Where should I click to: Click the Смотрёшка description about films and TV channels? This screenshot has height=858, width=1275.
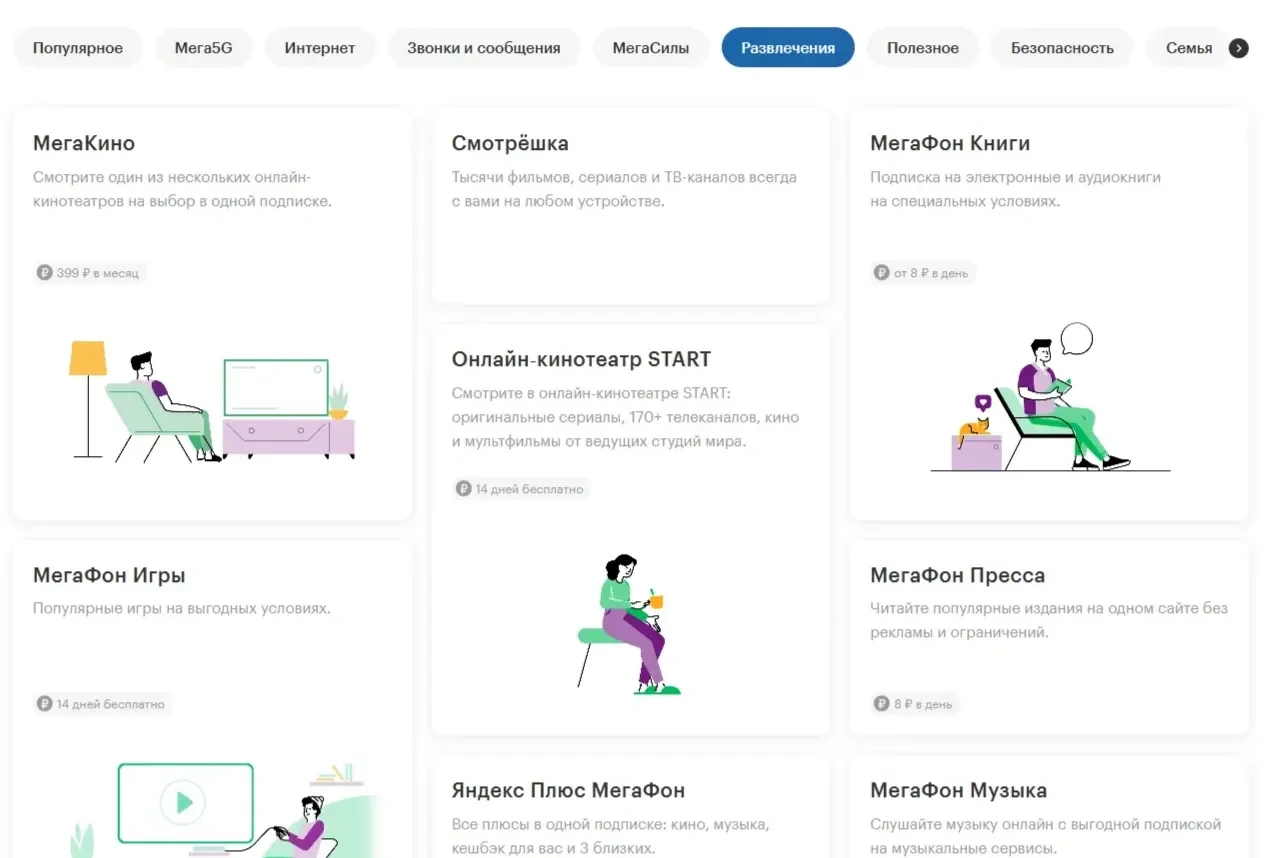pos(624,189)
